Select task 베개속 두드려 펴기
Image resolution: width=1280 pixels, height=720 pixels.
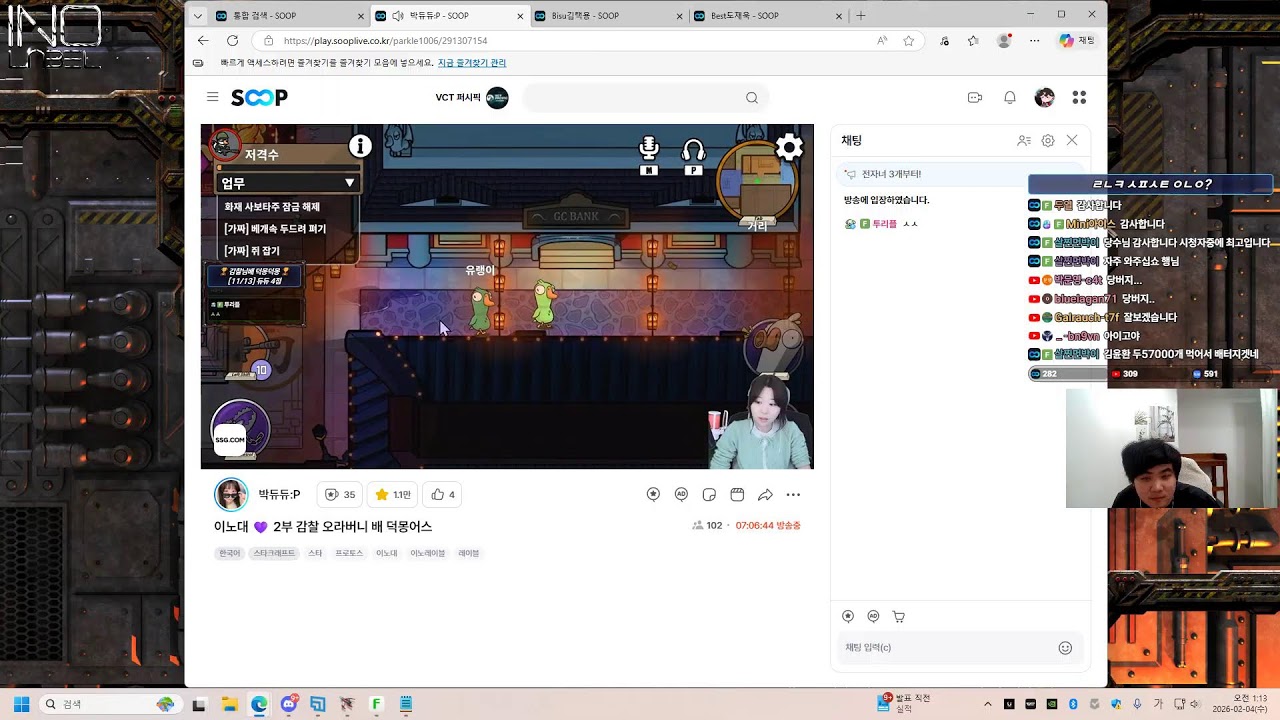click(275, 229)
